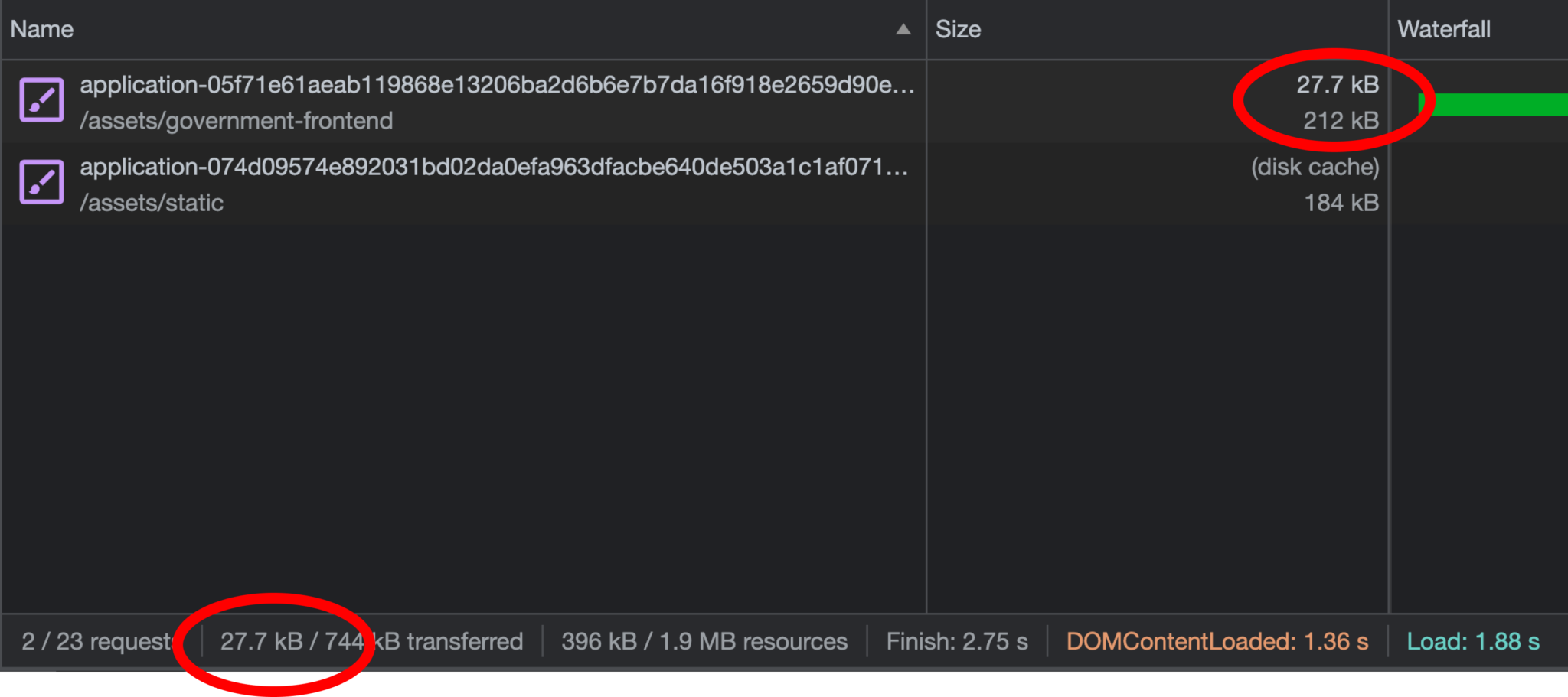Click the 212 kB resource size value

tap(1341, 120)
